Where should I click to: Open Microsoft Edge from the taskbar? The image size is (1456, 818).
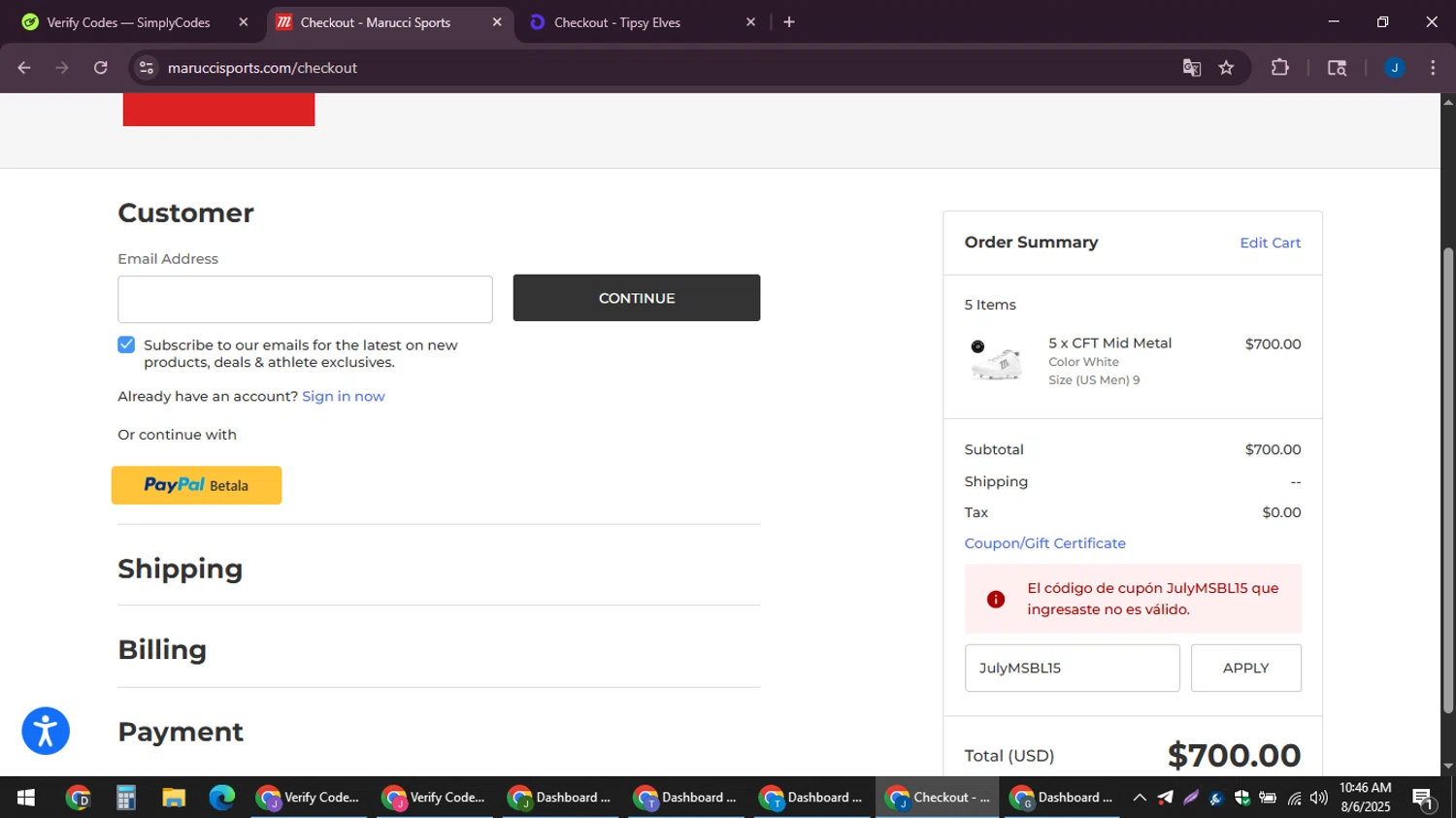click(x=222, y=798)
